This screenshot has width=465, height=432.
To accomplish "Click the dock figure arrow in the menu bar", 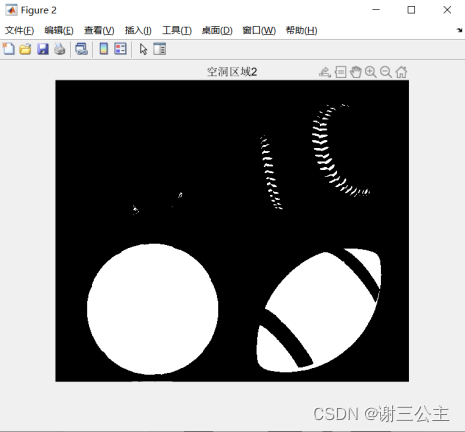I will (x=459, y=30).
